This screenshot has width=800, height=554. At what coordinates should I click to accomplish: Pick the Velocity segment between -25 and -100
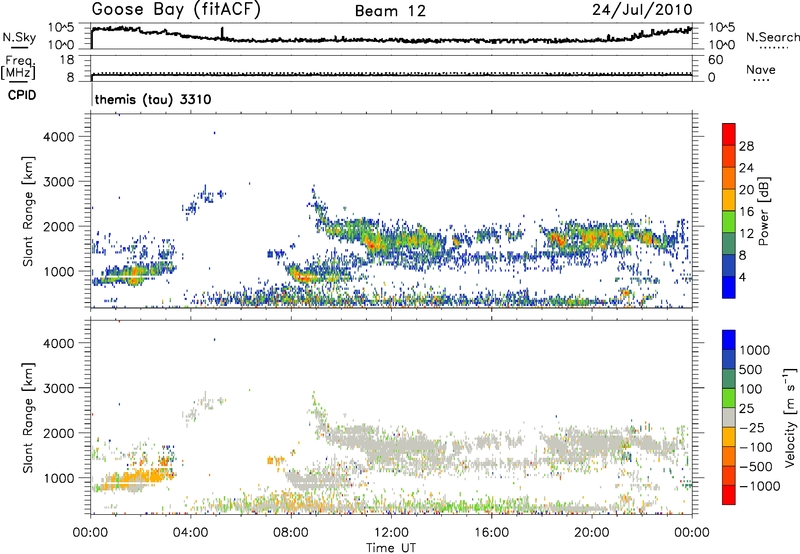729,437
